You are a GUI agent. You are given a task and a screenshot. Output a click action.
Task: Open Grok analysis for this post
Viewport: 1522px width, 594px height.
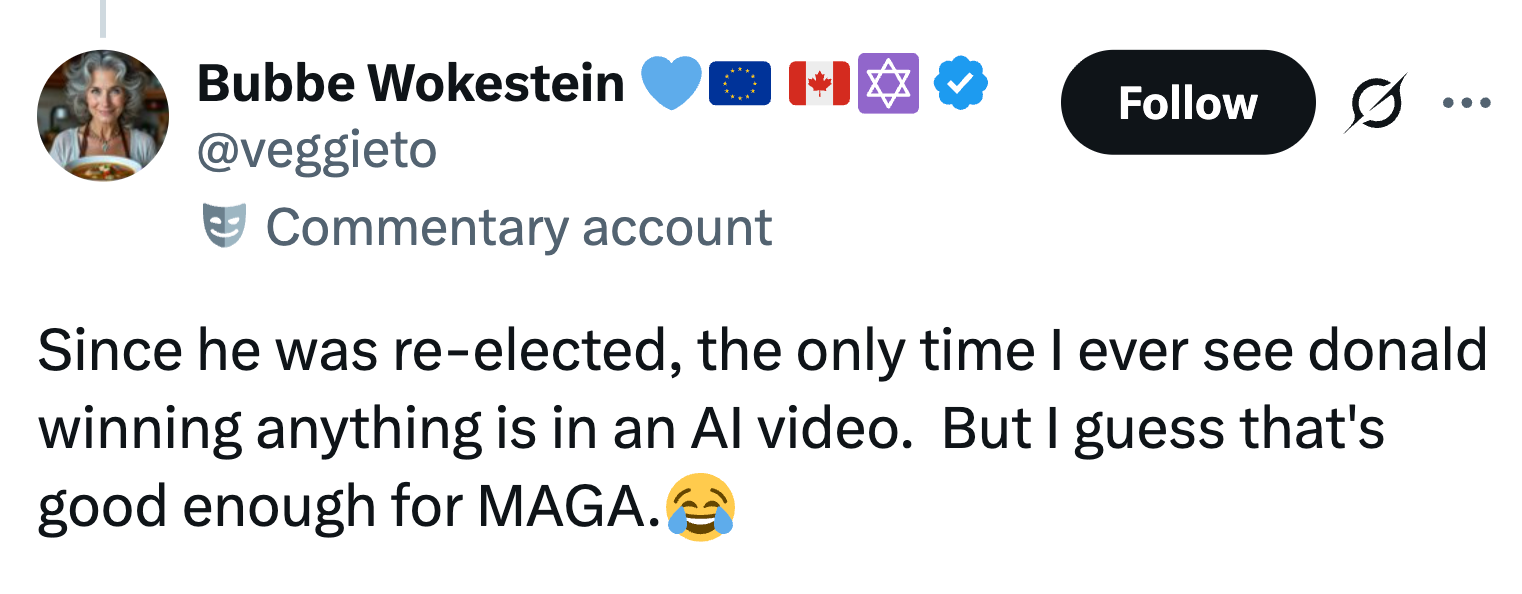[x=1373, y=101]
